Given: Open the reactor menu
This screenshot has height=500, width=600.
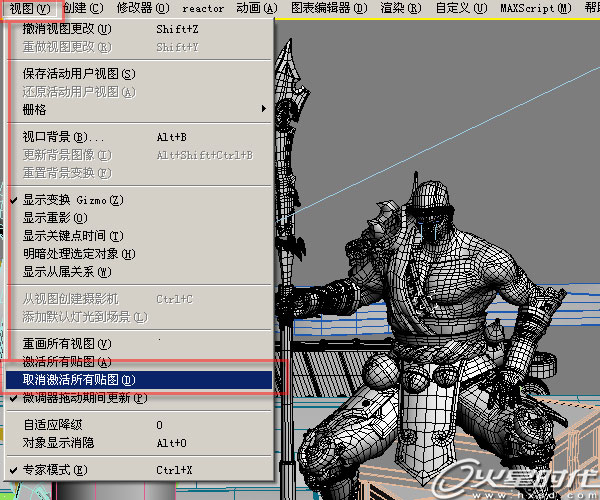Looking at the screenshot, I should [x=203, y=8].
